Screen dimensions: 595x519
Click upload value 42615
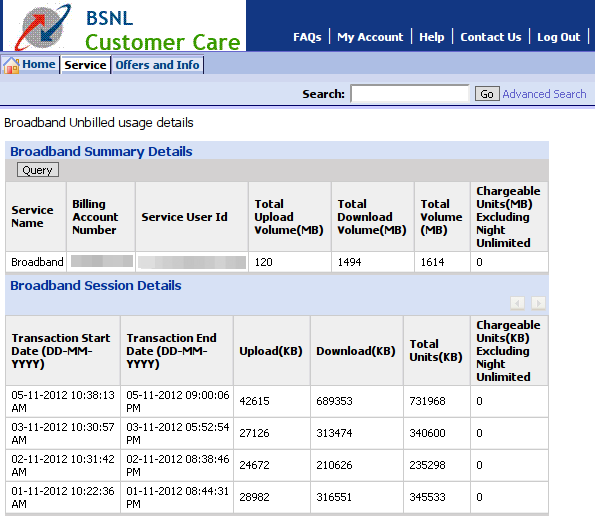point(254,401)
